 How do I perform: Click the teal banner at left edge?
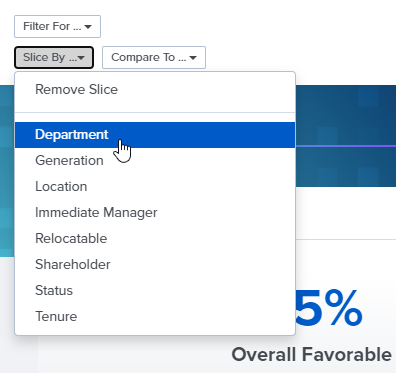click(7, 171)
